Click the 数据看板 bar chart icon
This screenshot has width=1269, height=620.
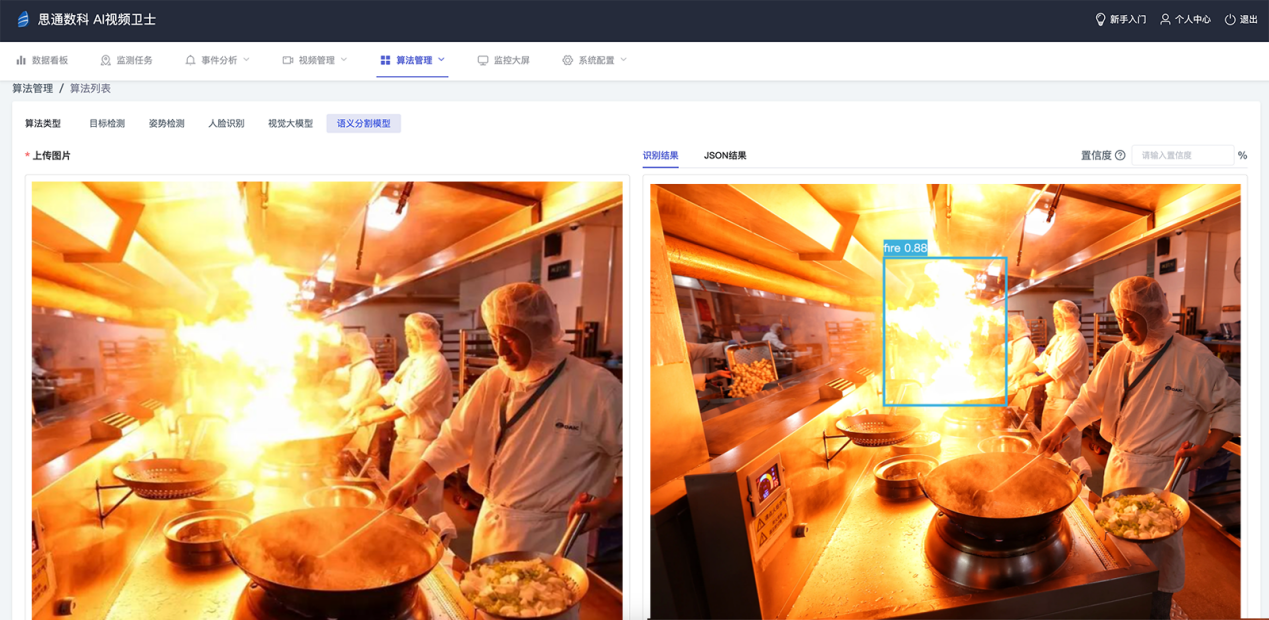(x=21, y=60)
